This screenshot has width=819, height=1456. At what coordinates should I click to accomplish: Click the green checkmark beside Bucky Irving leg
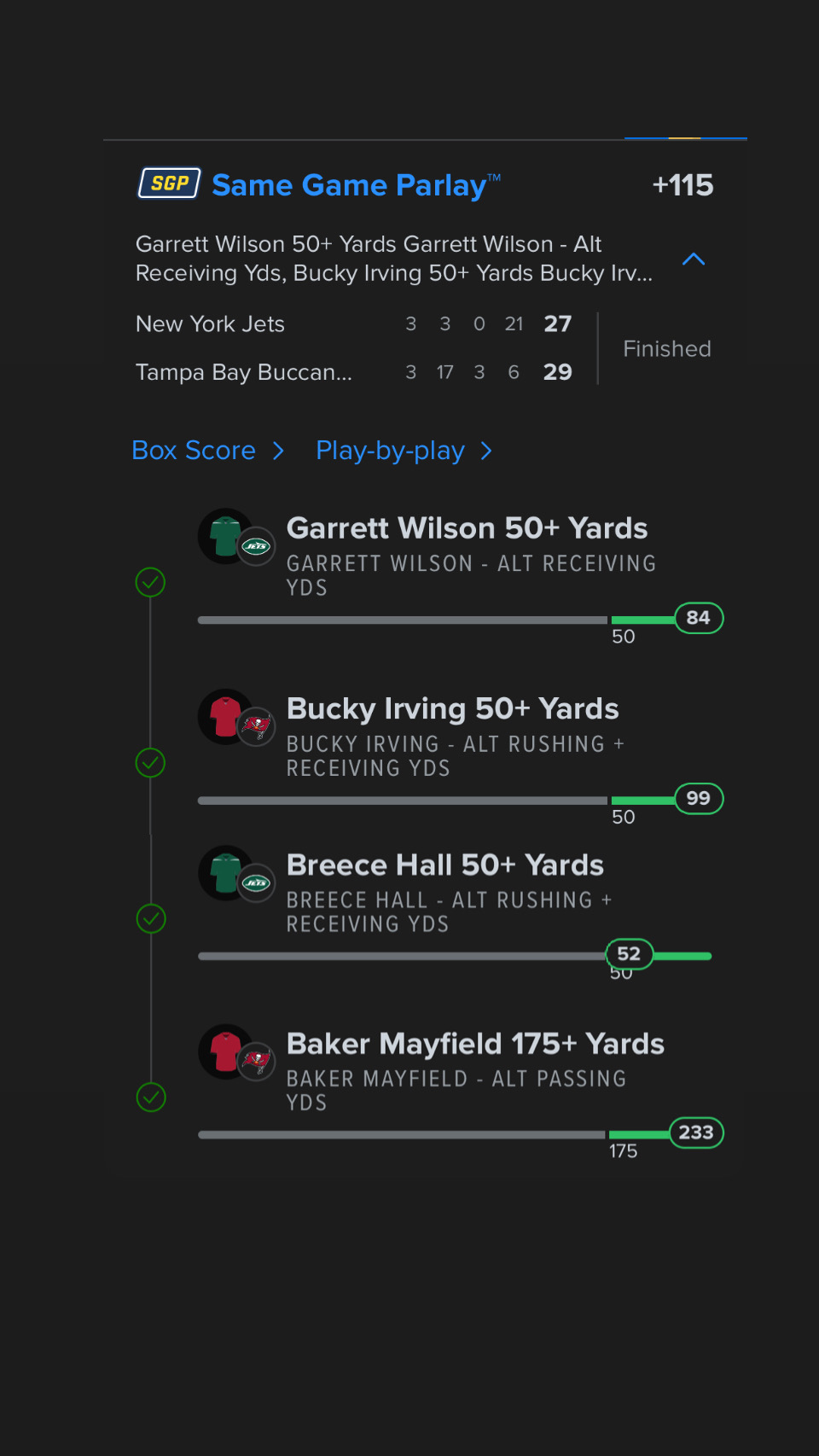click(151, 762)
